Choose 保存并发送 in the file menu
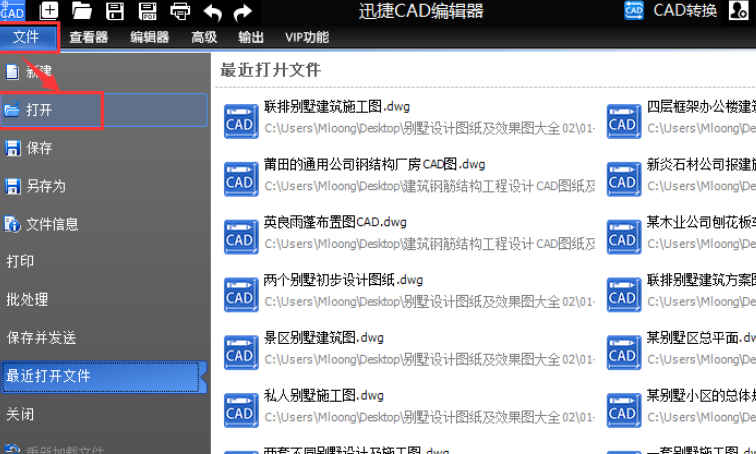The image size is (756, 454). (x=104, y=337)
